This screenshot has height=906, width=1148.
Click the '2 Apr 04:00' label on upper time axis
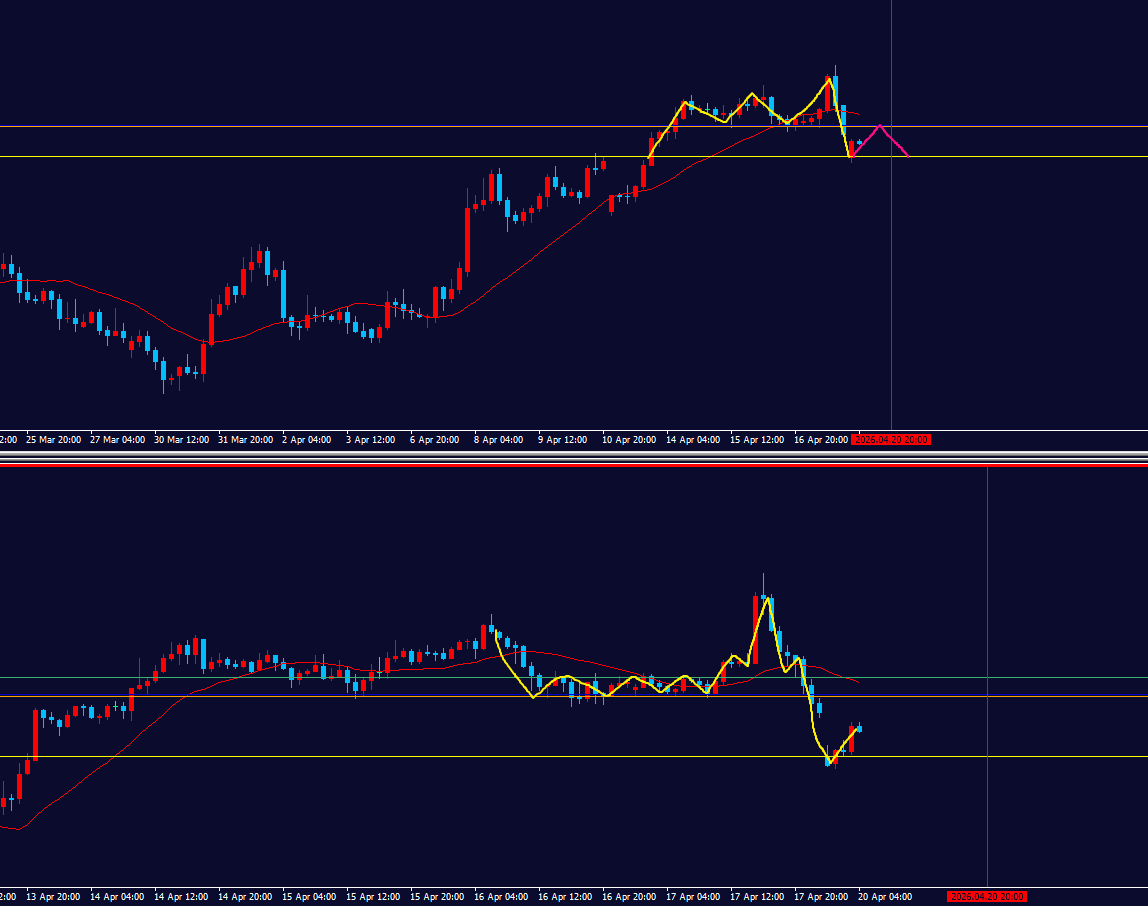click(x=307, y=440)
